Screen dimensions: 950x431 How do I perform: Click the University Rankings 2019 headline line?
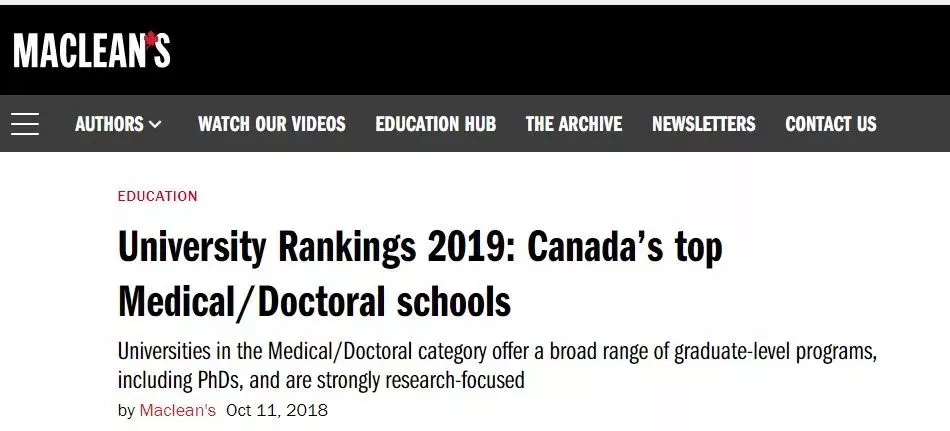420,247
